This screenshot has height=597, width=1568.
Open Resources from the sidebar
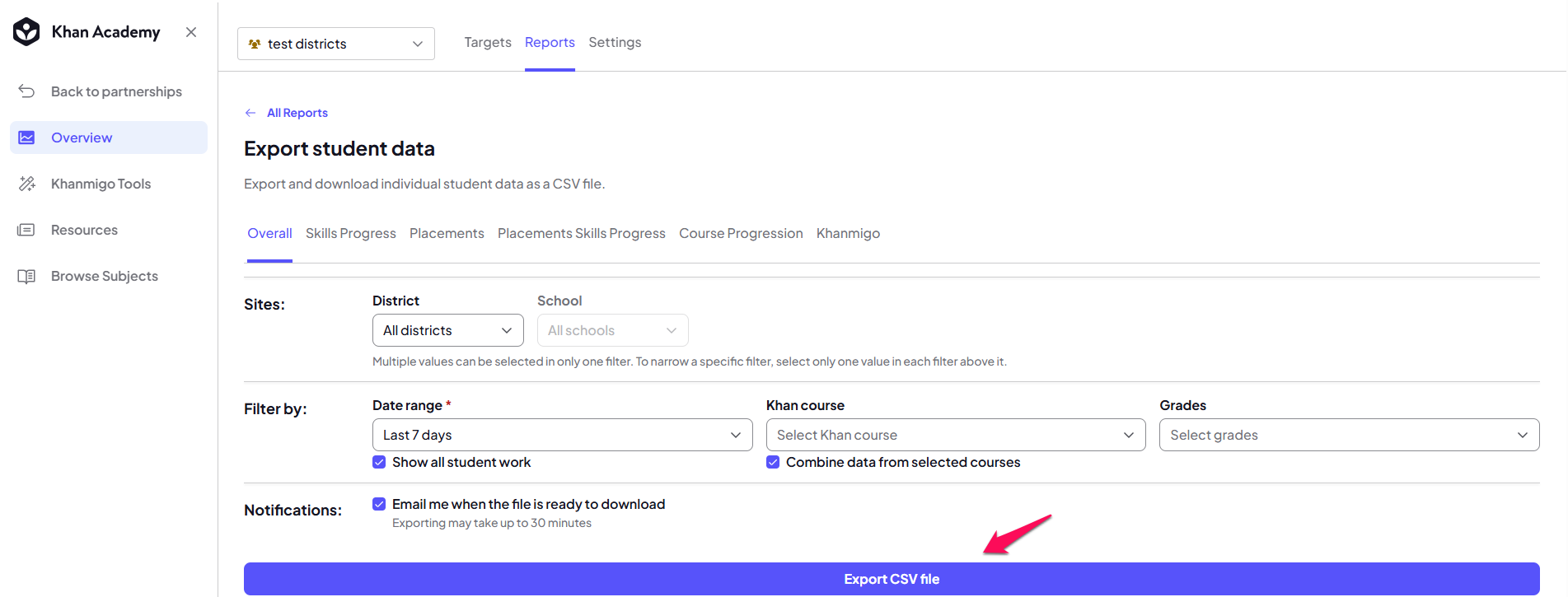pos(109,230)
